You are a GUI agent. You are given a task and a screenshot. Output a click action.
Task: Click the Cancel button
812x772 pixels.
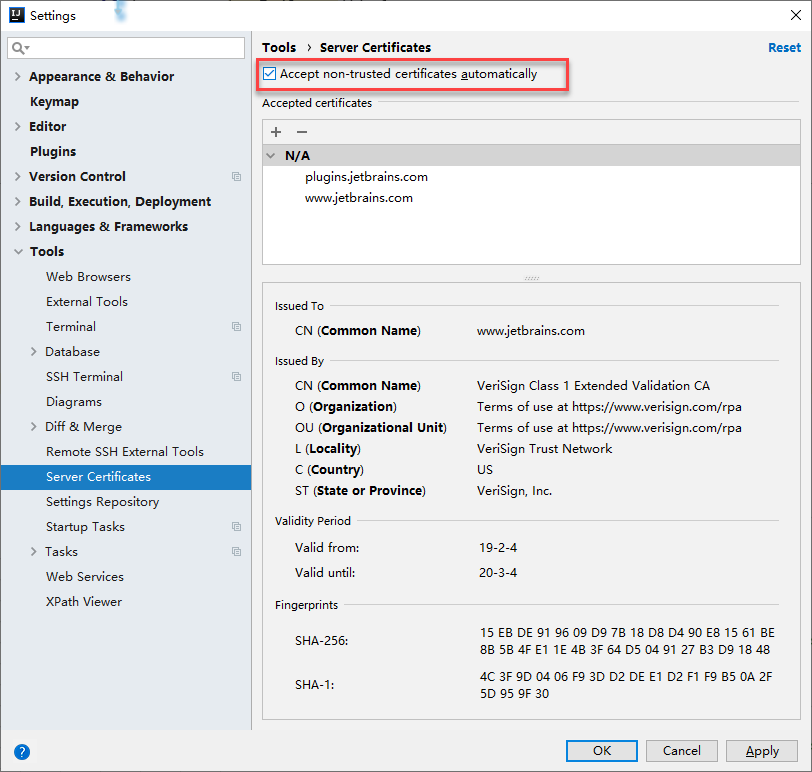point(682,751)
